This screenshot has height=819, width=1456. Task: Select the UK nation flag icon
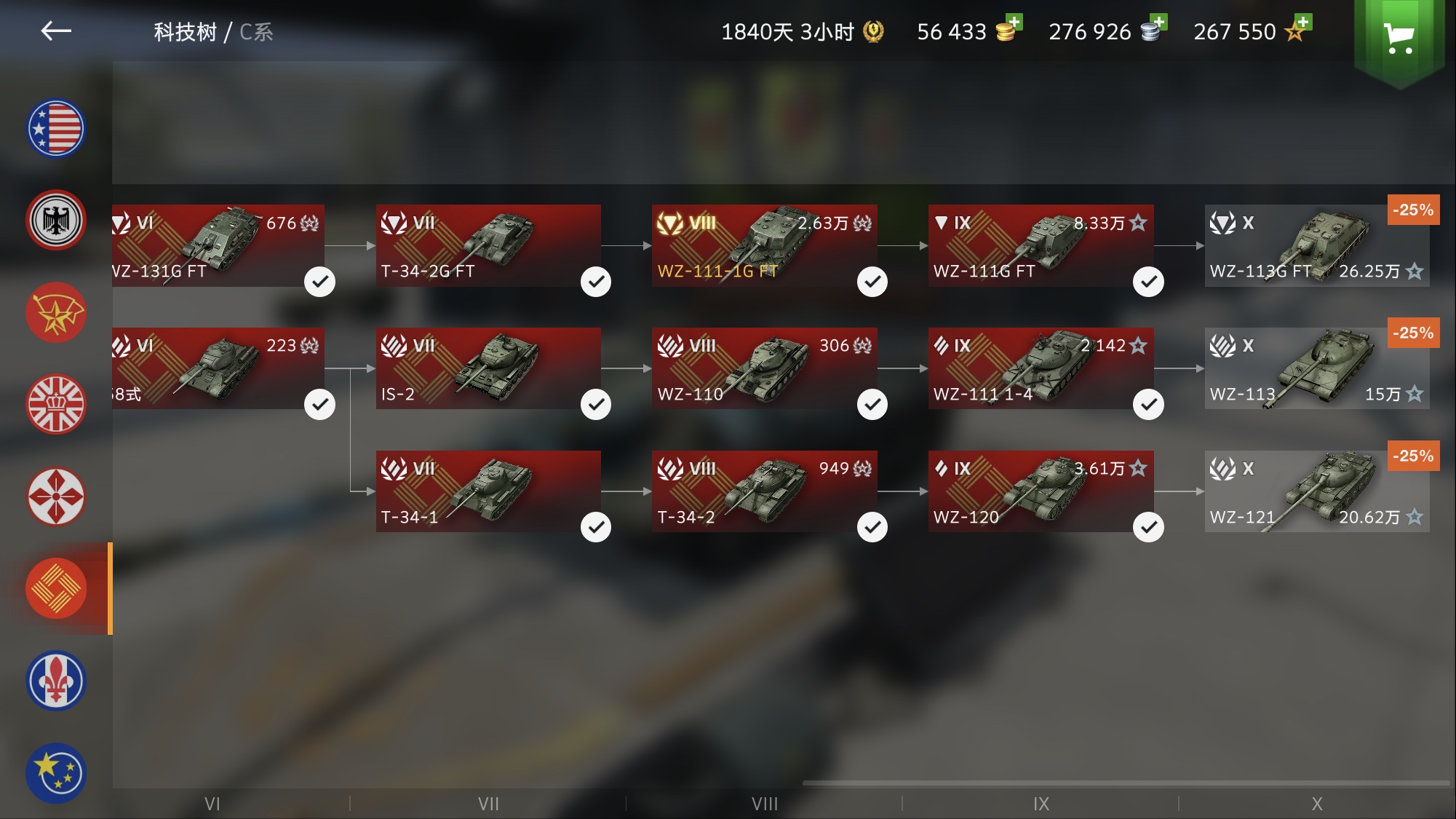(x=56, y=405)
